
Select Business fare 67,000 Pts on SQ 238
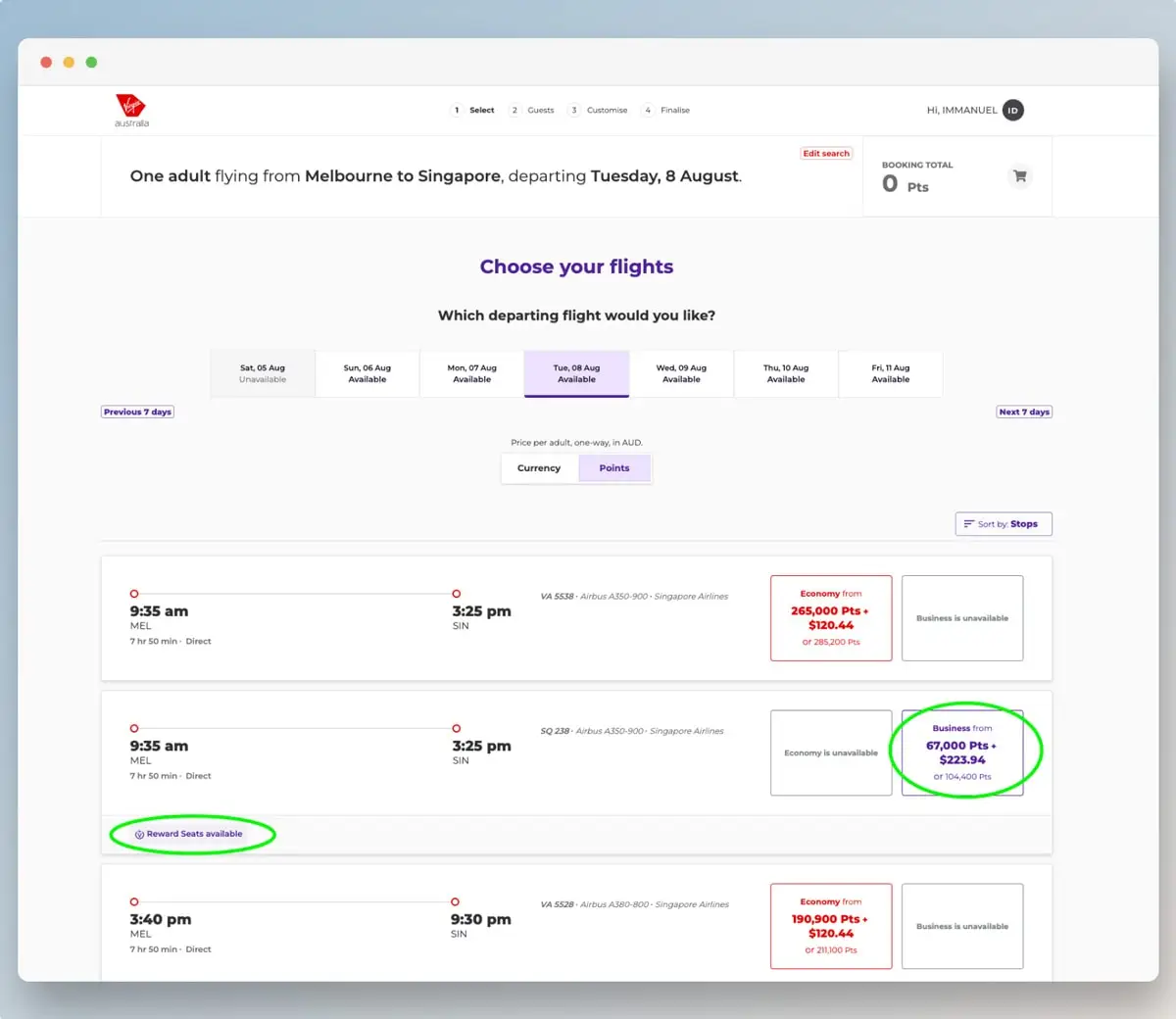[x=961, y=752]
